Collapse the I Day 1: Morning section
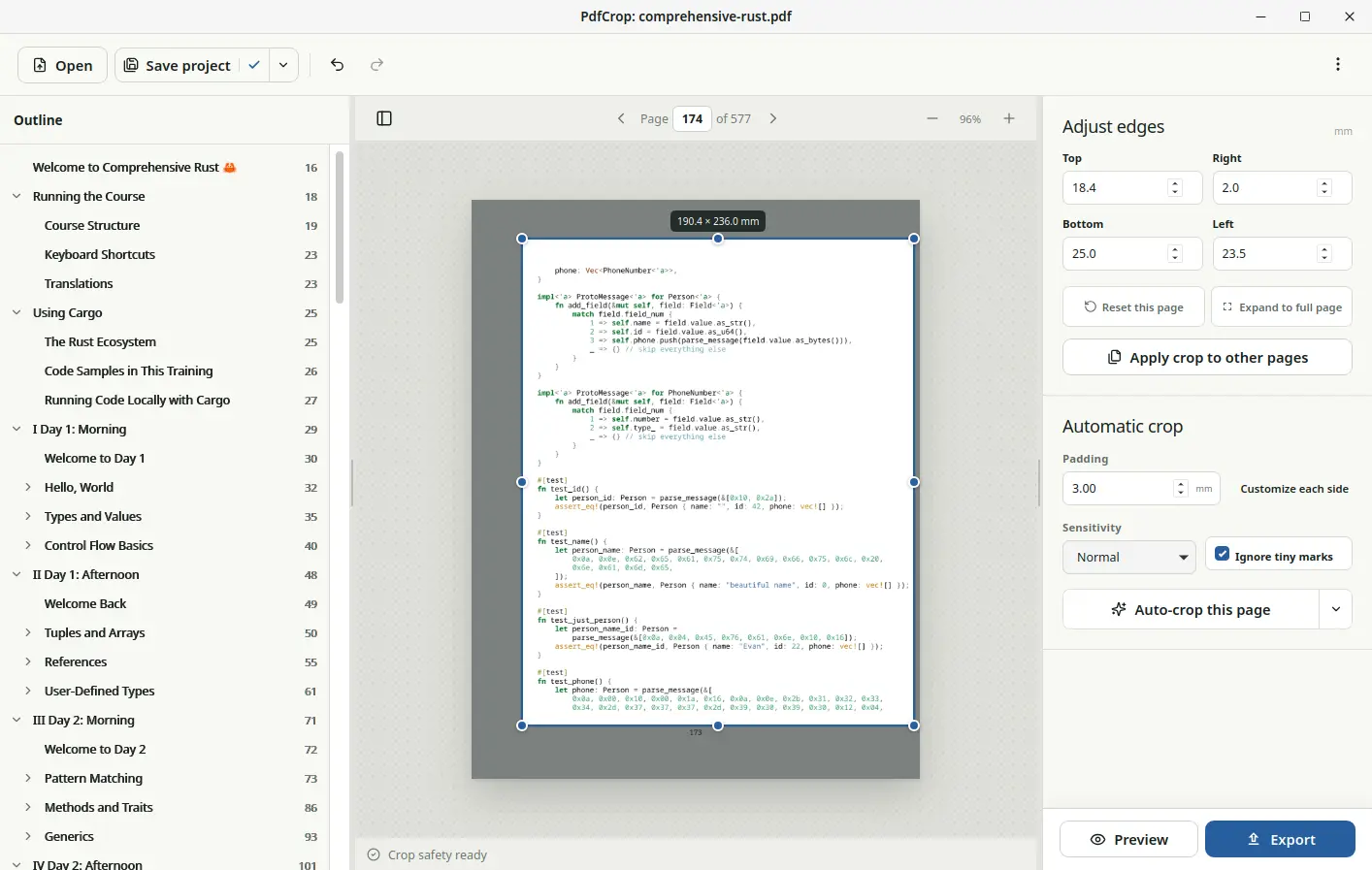 click(x=16, y=429)
